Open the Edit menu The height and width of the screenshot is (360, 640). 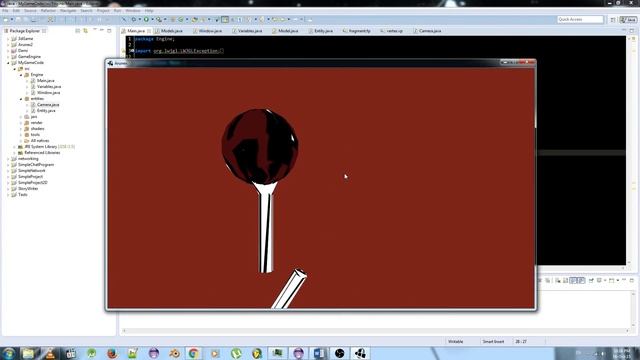(x=16, y=11)
